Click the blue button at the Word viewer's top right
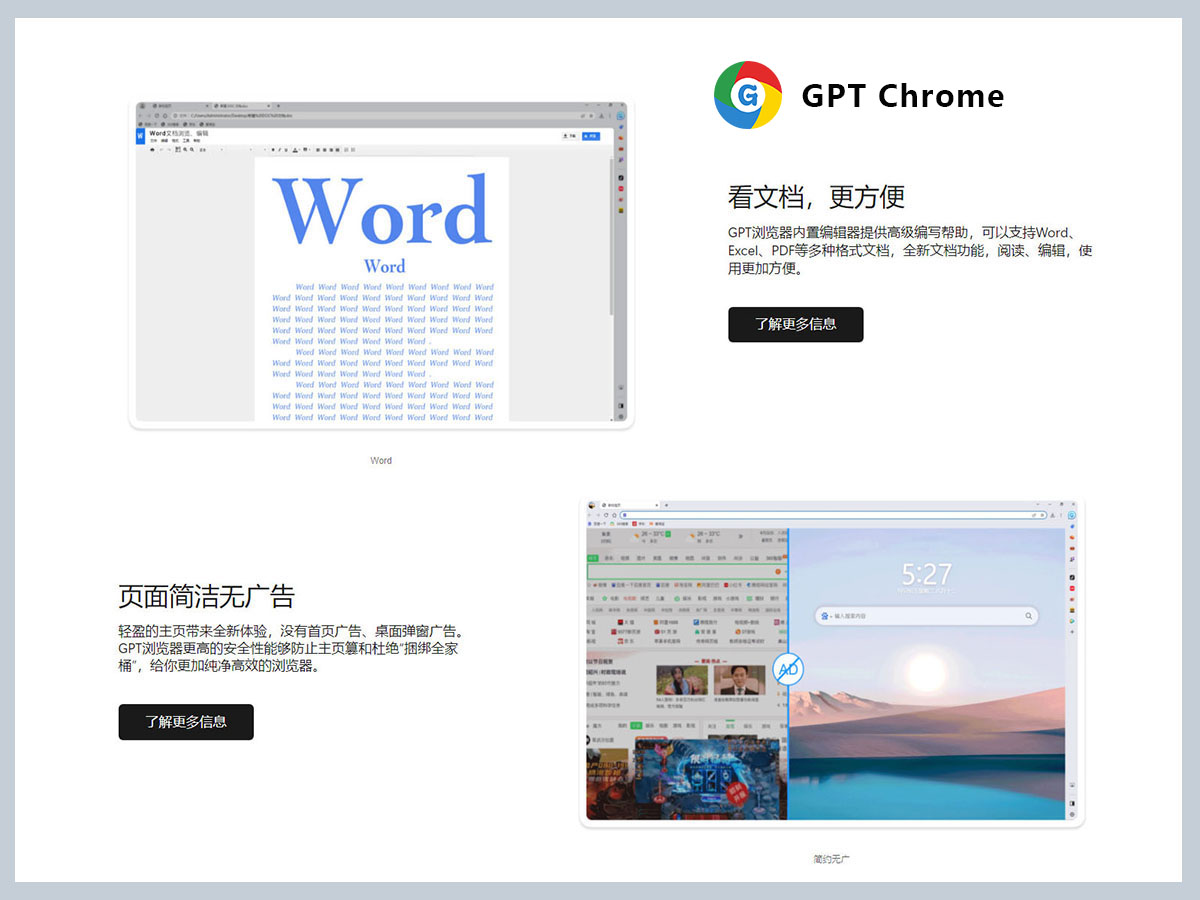Image resolution: width=1200 pixels, height=900 pixels. (x=591, y=135)
